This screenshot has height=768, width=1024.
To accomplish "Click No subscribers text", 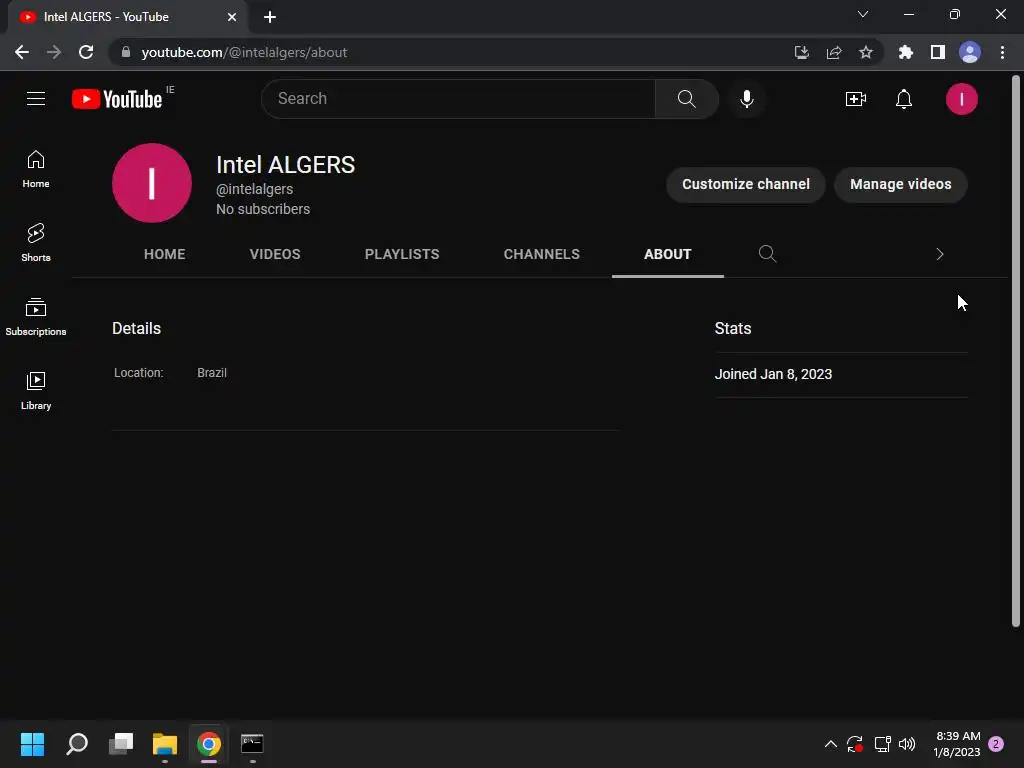I will coord(263,209).
